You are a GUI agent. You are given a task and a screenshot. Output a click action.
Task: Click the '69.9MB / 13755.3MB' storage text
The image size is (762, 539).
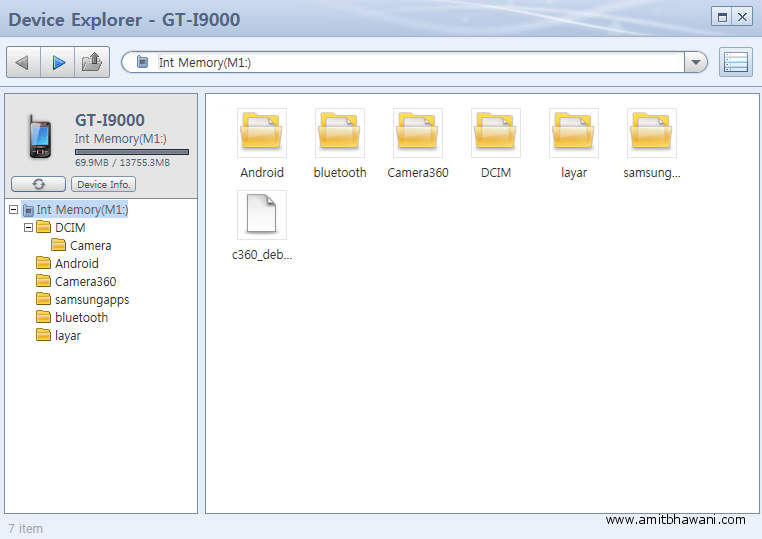tap(122, 163)
